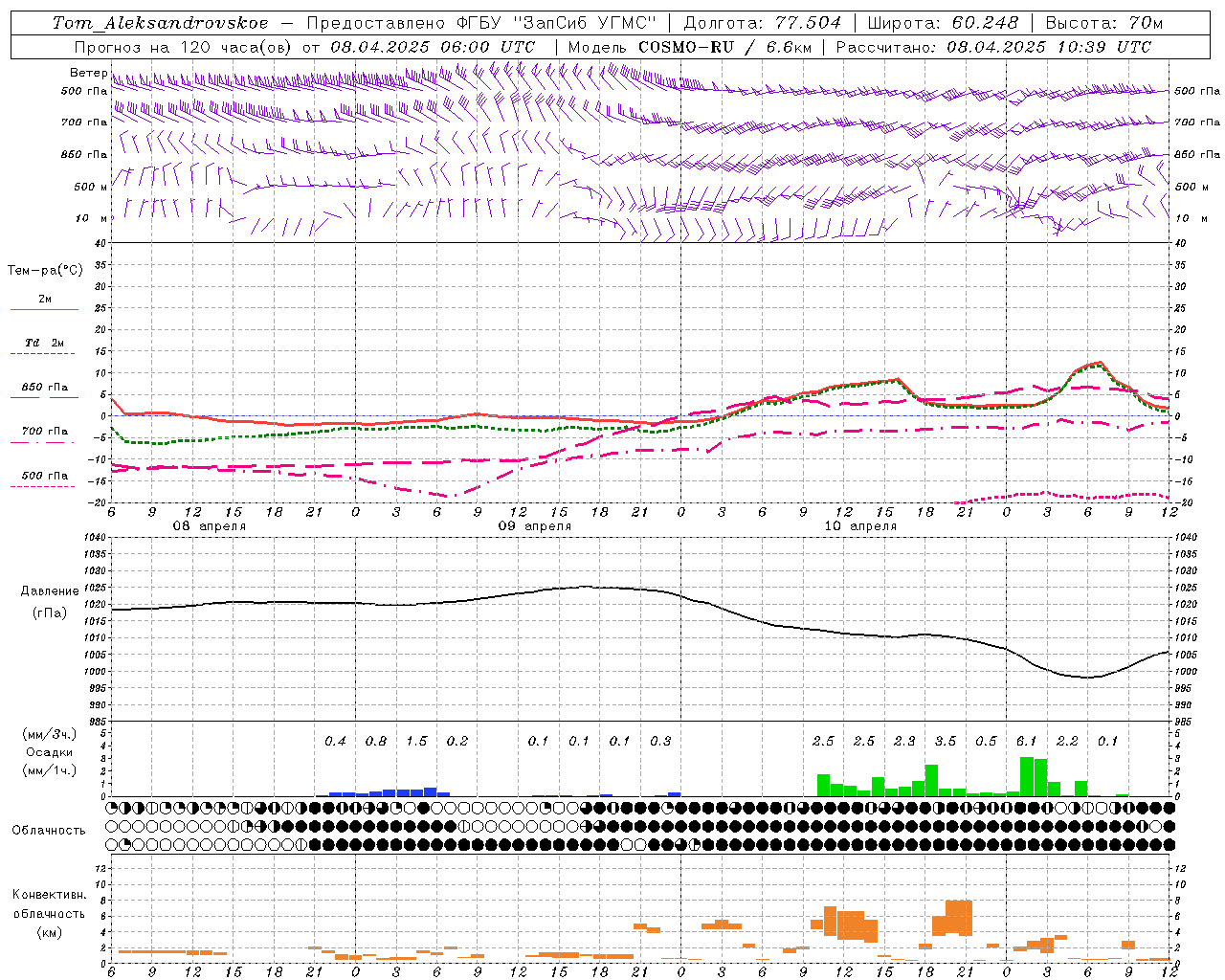Click the precipitation value 0.3
The height and width of the screenshot is (980, 1225).
point(660,741)
